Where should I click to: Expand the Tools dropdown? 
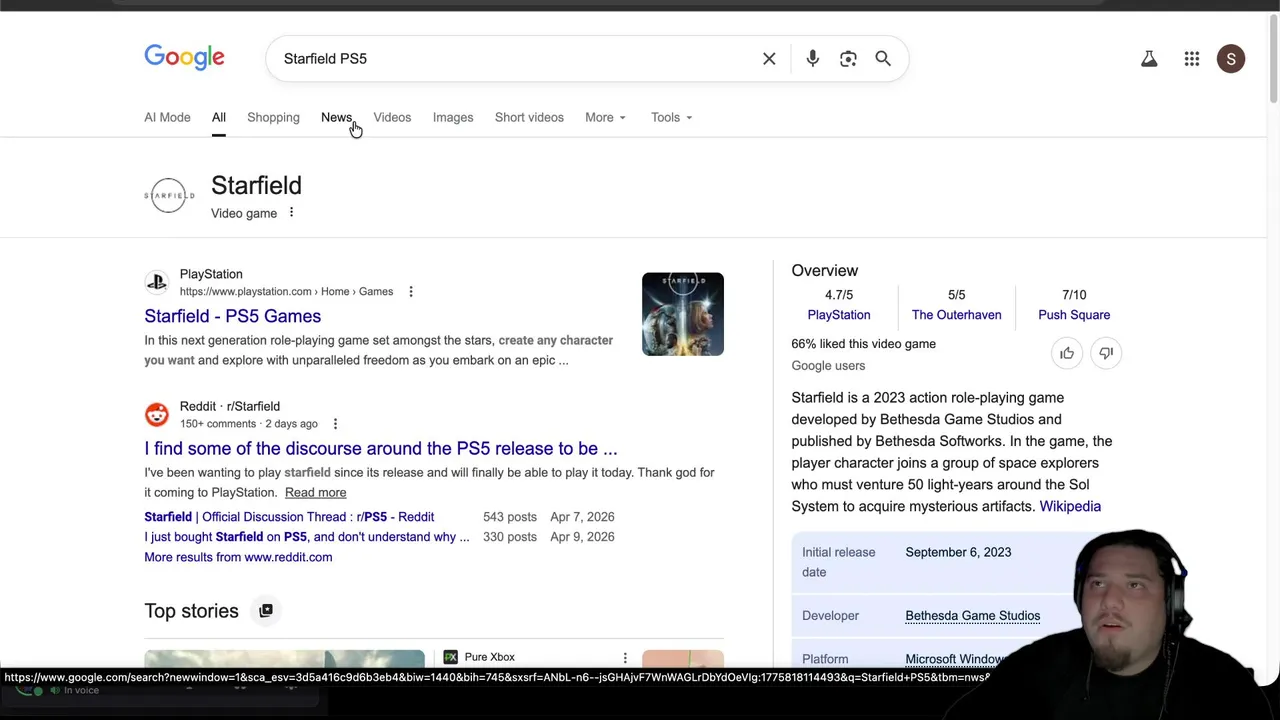click(x=671, y=117)
